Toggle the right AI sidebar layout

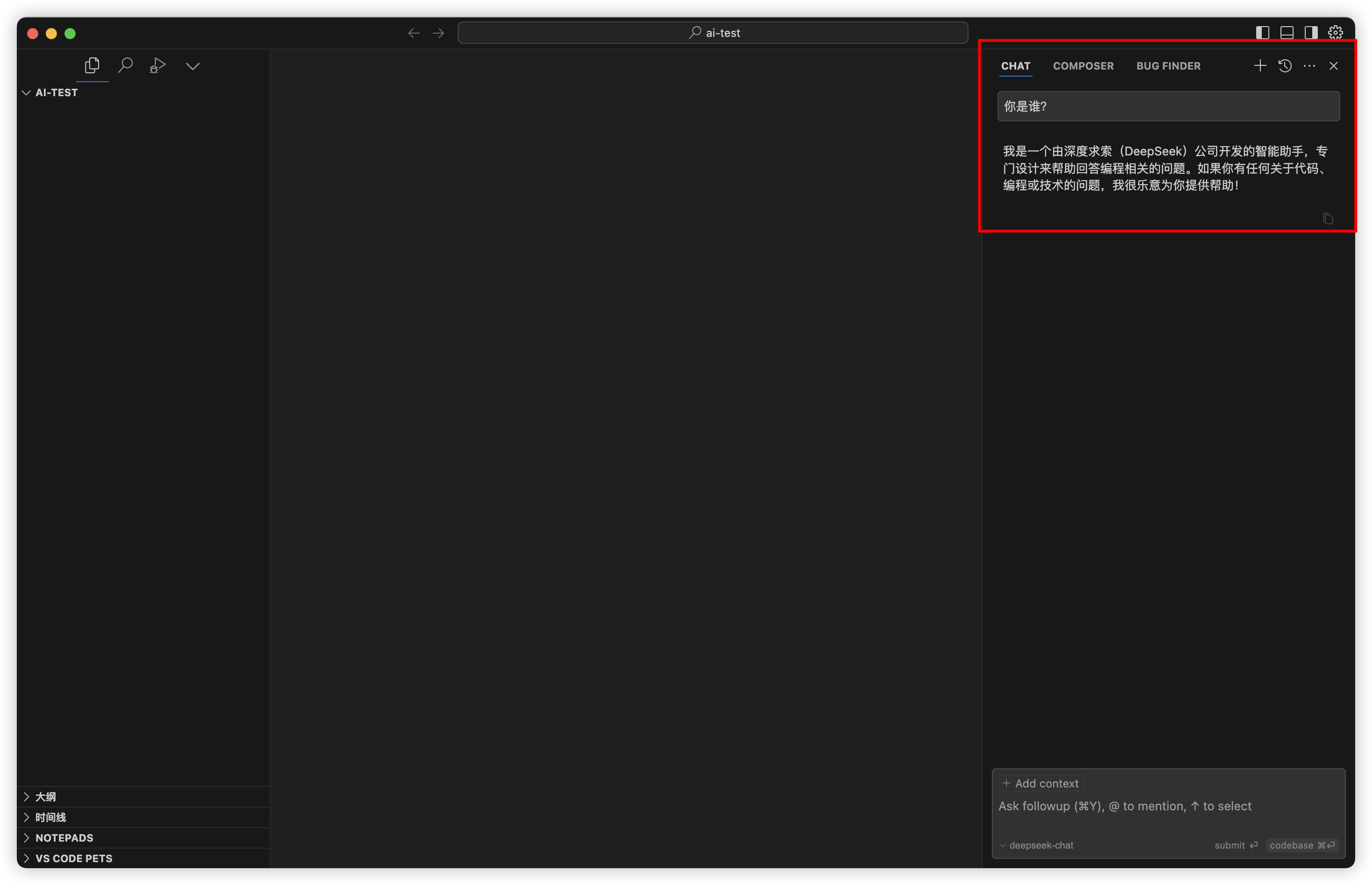pos(1310,33)
